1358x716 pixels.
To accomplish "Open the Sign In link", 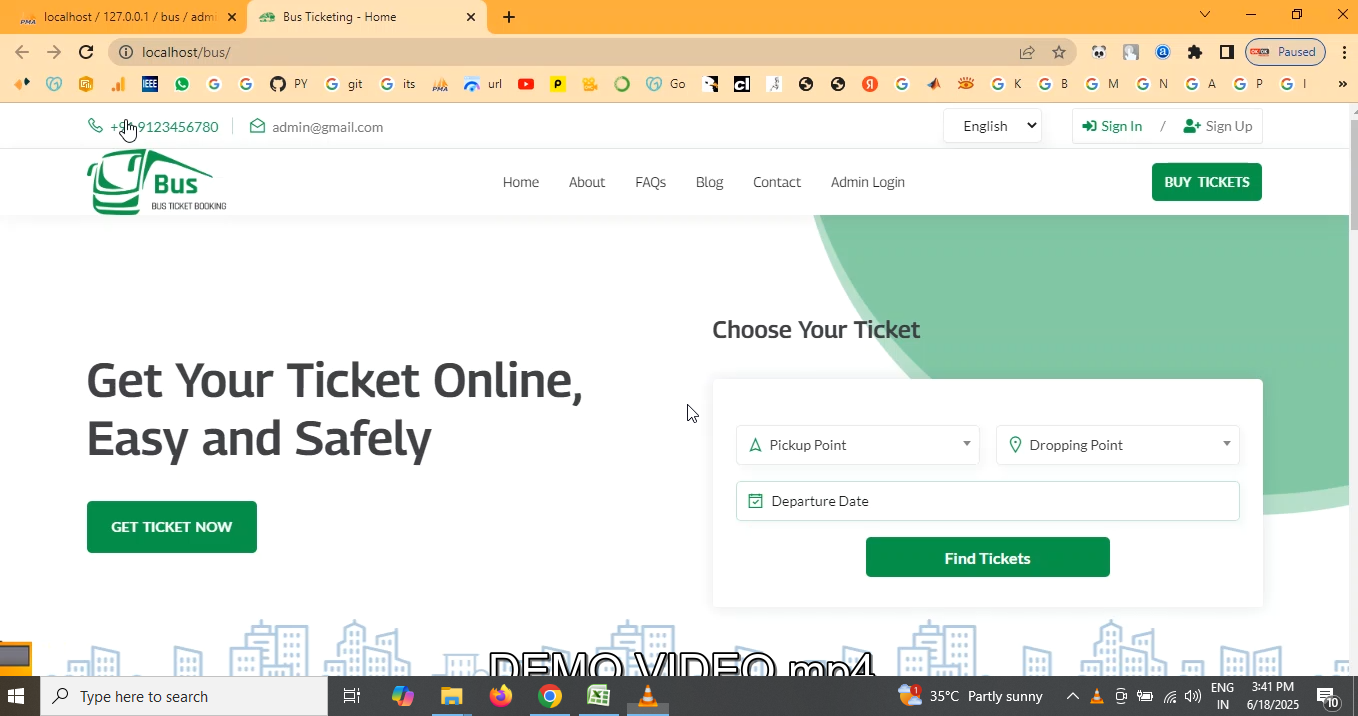I will tap(1112, 126).
